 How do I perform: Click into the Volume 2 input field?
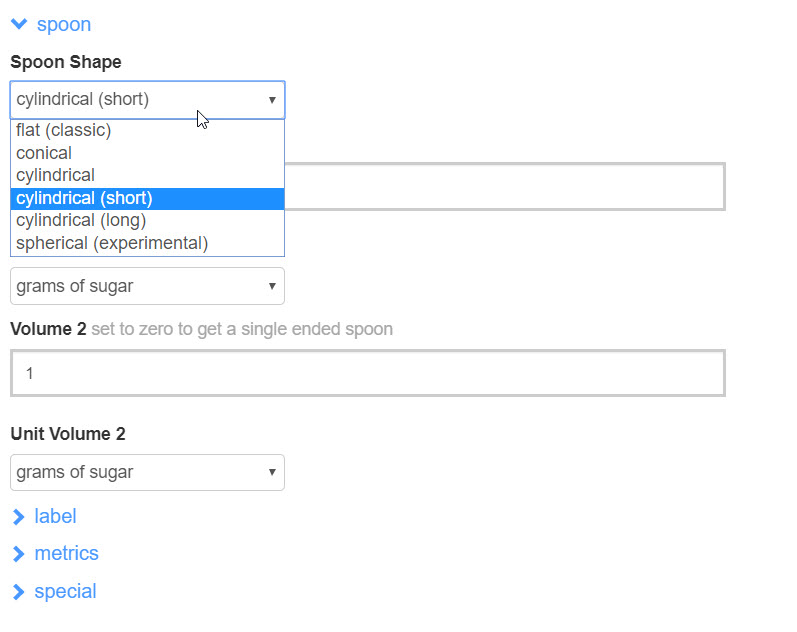(367, 373)
